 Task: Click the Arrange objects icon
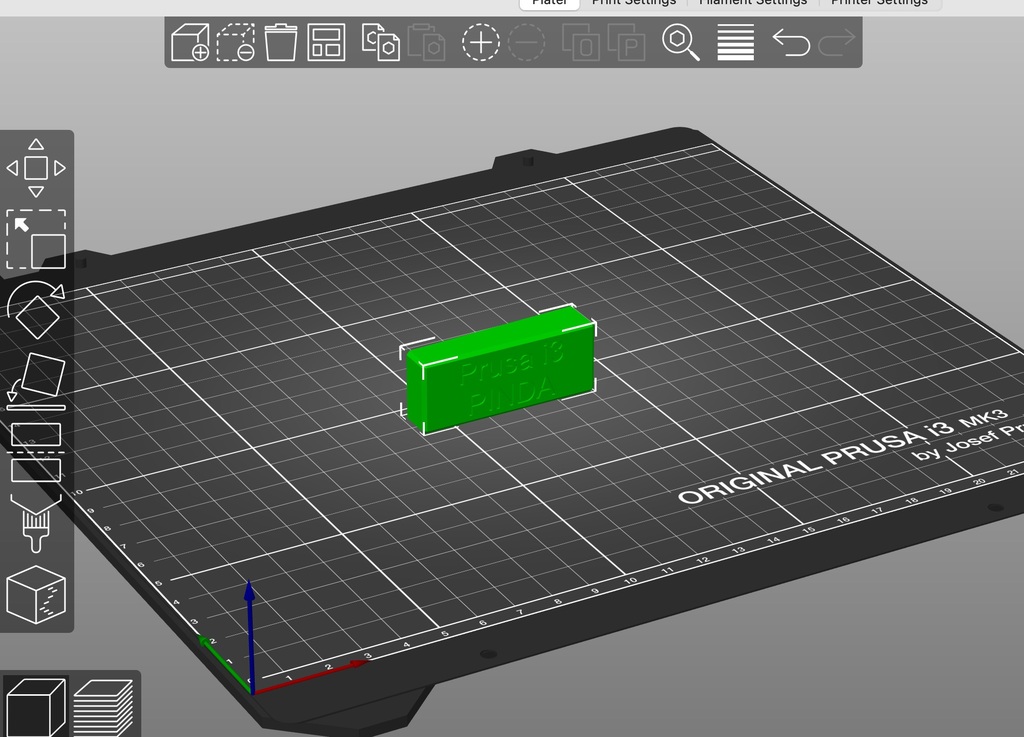click(326, 42)
